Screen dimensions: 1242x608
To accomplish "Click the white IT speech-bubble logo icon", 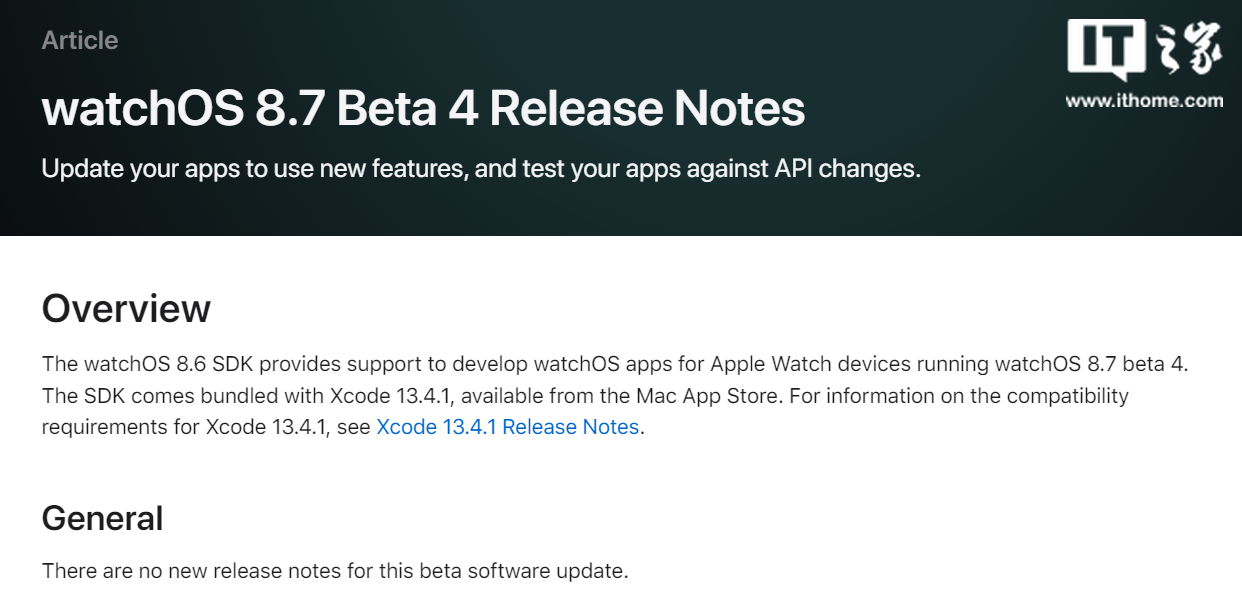I will pyautogui.click(x=1107, y=49).
